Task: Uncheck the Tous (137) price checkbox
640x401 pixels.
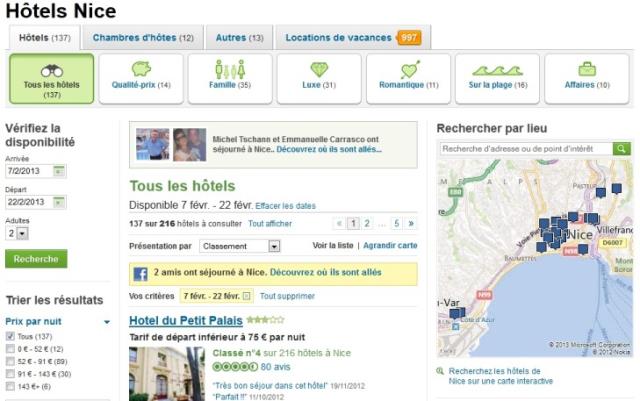Action: (x=10, y=336)
